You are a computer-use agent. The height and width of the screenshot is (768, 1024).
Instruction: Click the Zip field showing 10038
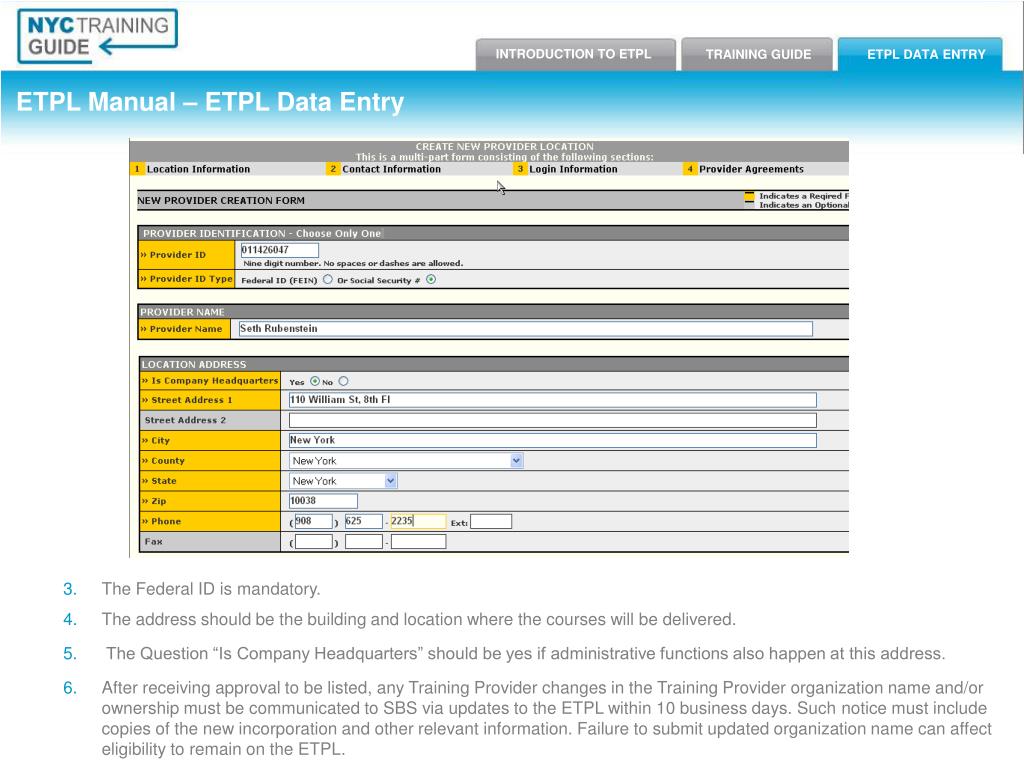click(323, 501)
